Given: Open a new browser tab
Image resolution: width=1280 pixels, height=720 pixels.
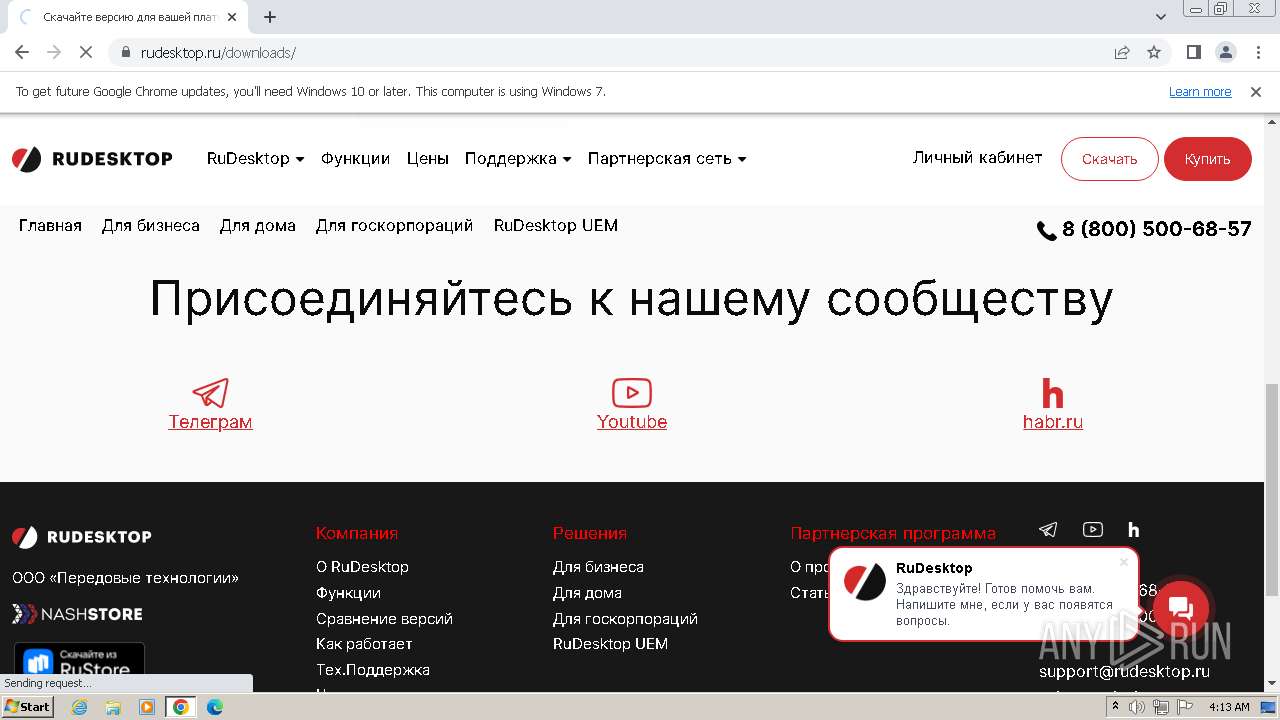Looking at the screenshot, I should coord(270,17).
